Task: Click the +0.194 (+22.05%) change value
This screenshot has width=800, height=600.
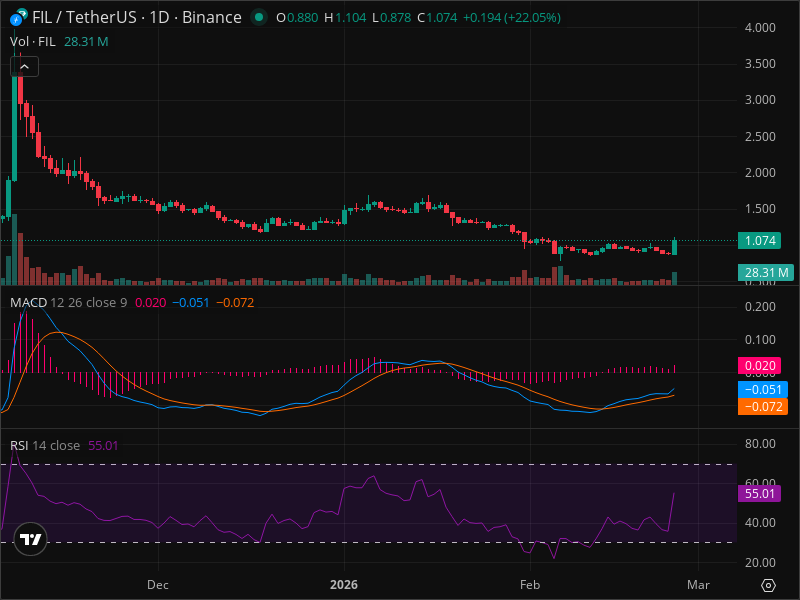Action: (512, 18)
